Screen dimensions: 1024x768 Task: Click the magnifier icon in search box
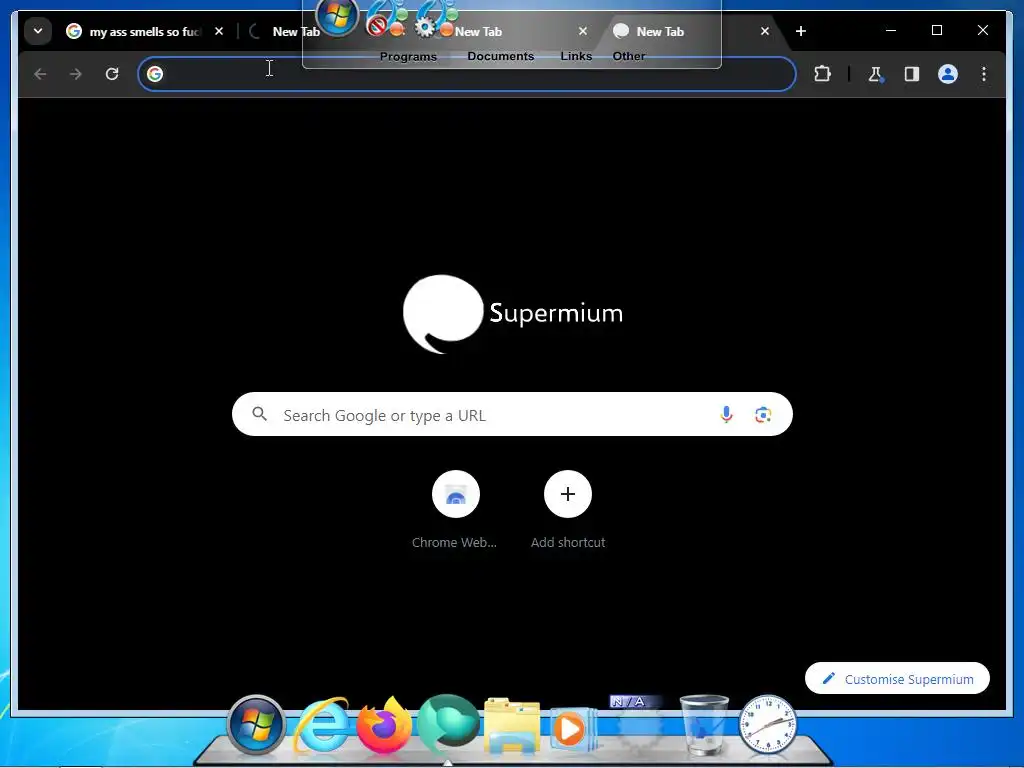pos(259,414)
